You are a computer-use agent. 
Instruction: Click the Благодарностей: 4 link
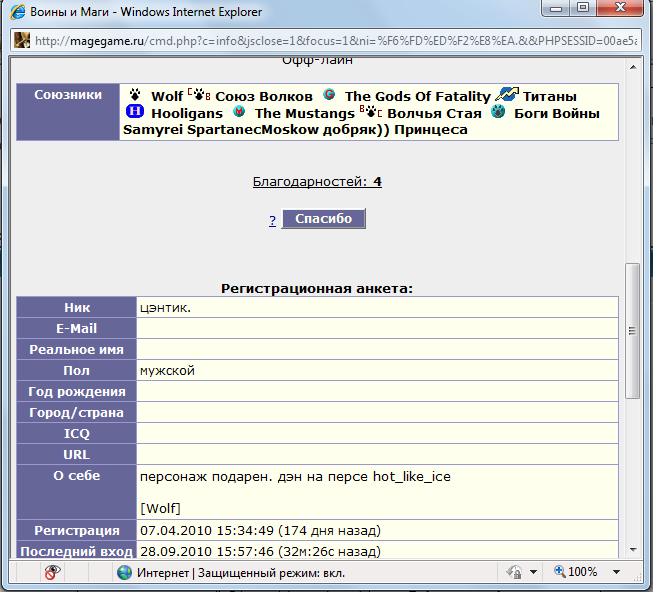tap(317, 182)
